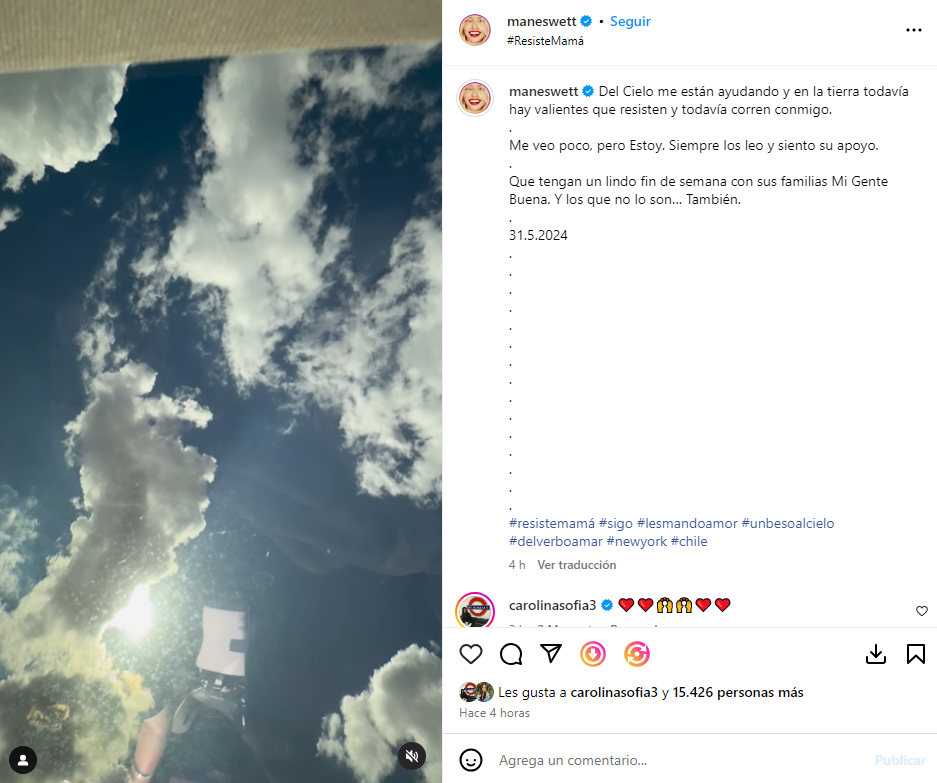Download the post with arrow icon
Image resolution: width=937 pixels, height=783 pixels.
pos(875,654)
